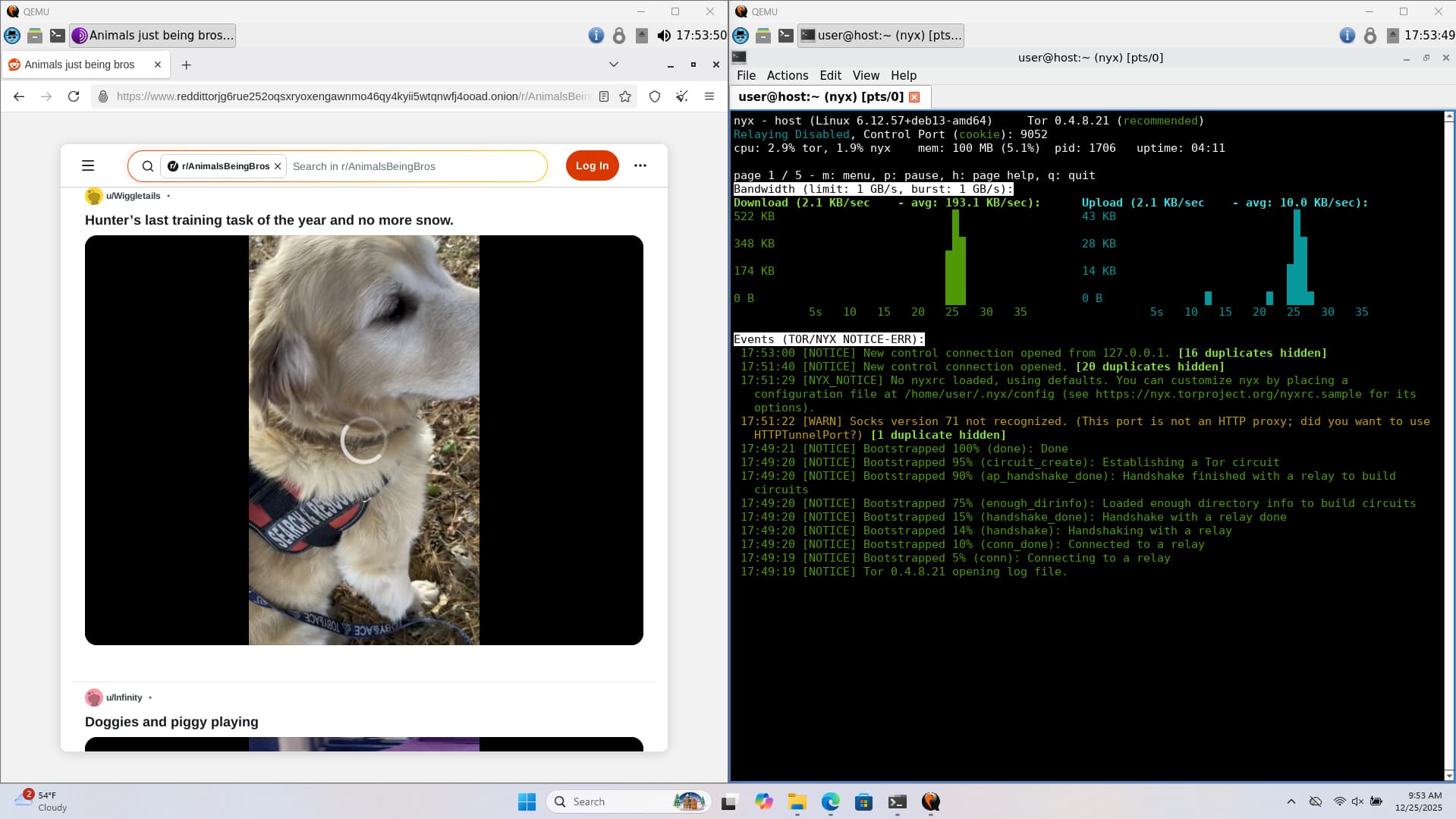This screenshot has width=1456, height=819.
Task: Remove the r/AnimalsBeingBros search filter chip
Action: pyautogui.click(x=278, y=165)
